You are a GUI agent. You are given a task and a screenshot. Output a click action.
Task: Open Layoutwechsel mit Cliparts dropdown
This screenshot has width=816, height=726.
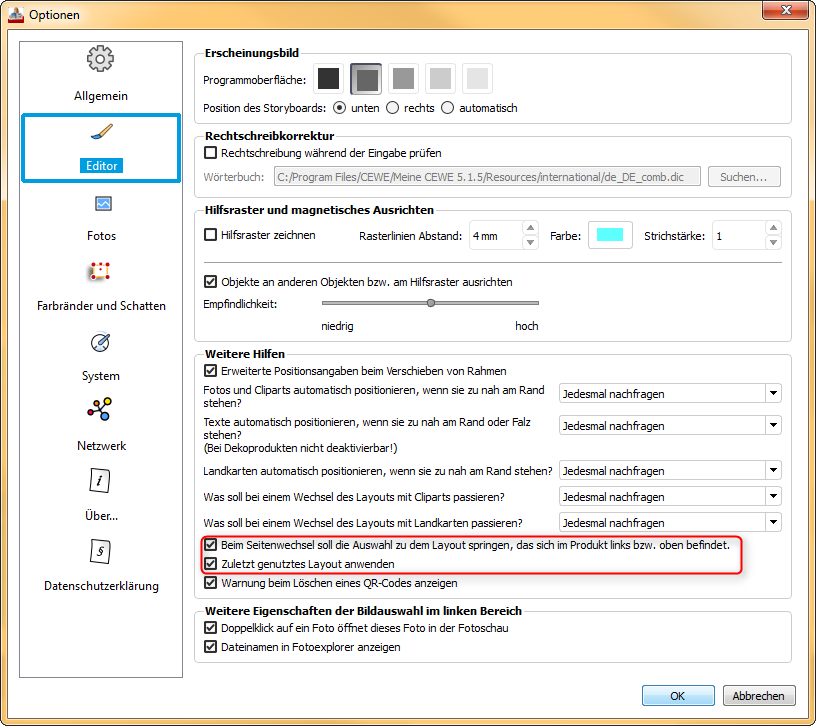coord(670,496)
